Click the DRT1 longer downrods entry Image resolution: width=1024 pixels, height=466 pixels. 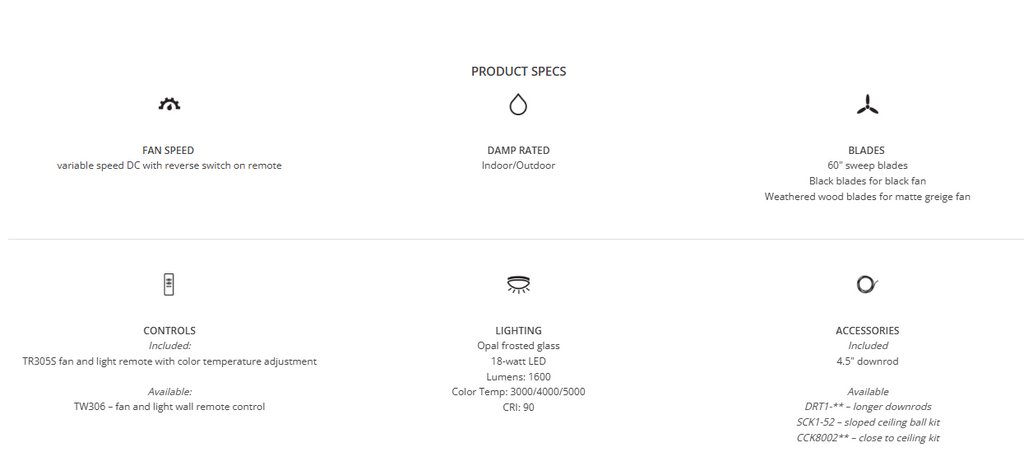(867, 407)
